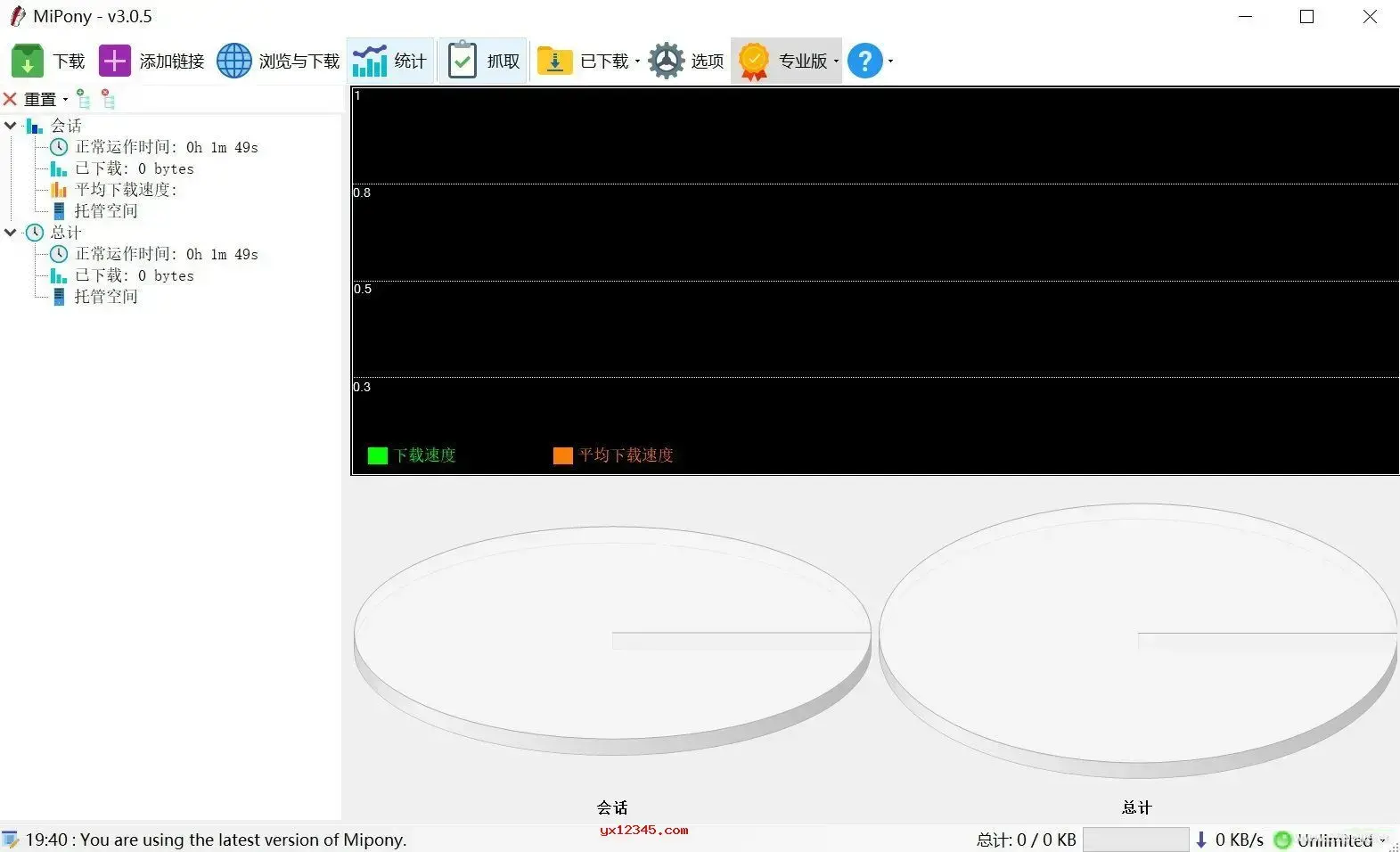
Task: Expand the 已下载 dropdown arrow
Action: click(x=637, y=61)
